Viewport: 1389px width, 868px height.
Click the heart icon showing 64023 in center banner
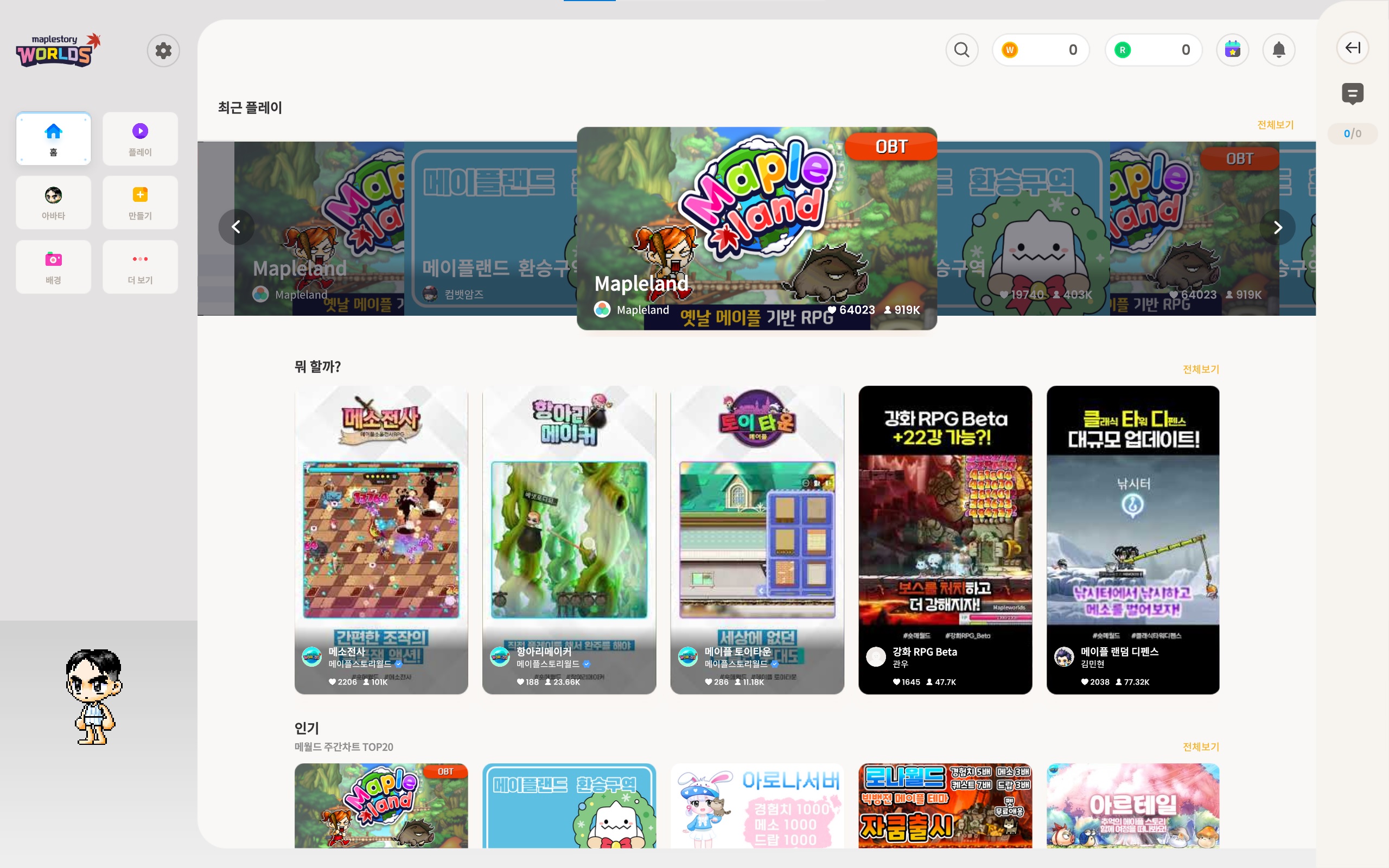click(x=832, y=310)
